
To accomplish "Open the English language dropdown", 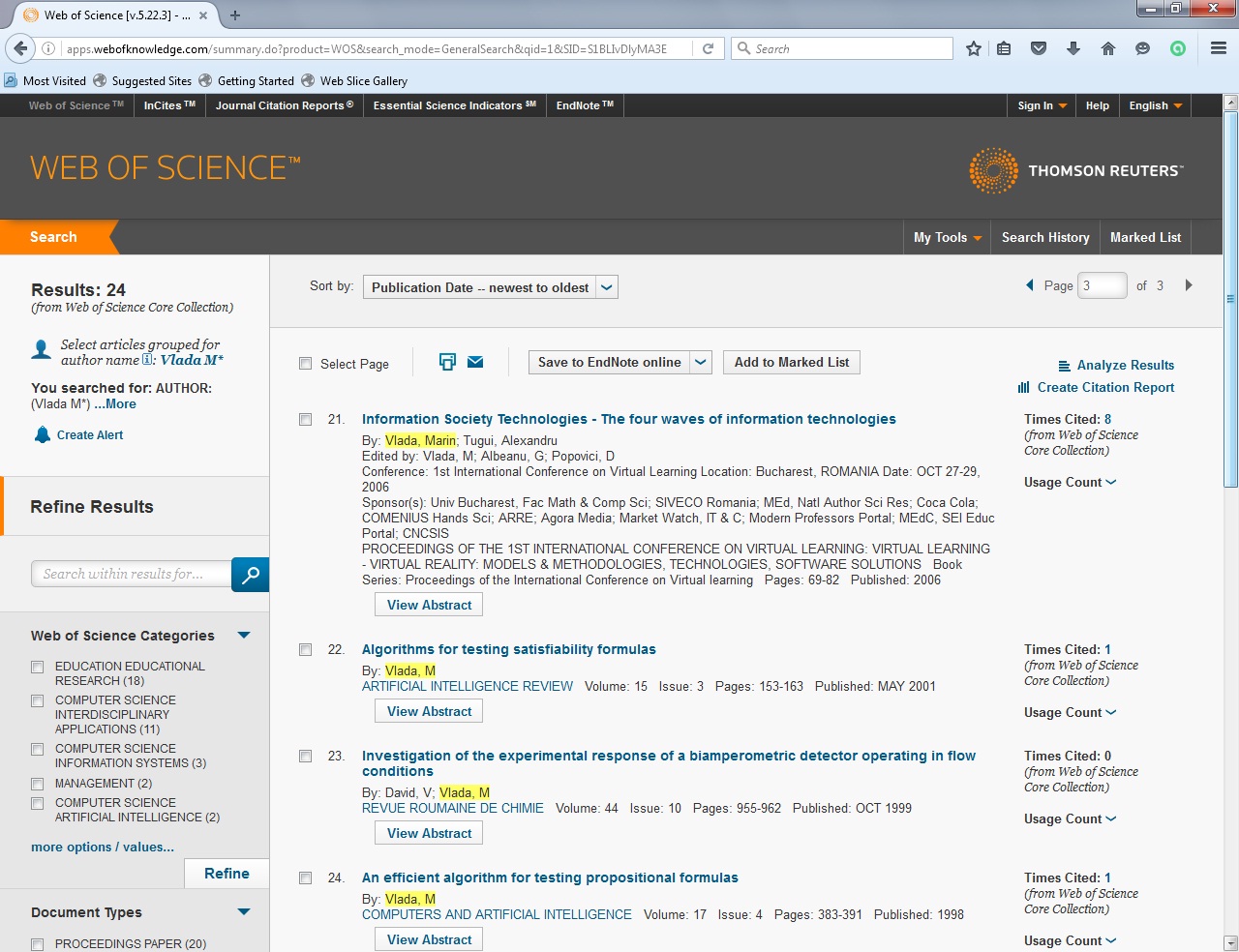I will tap(1155, 105).
